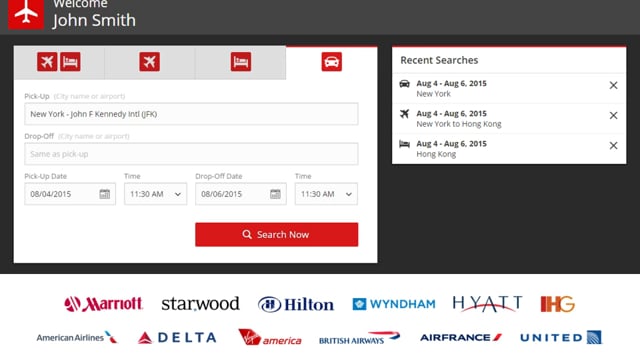Click the Drop-Off location field
The height and width of the screenshot is (360, 640).
(191, 154)
